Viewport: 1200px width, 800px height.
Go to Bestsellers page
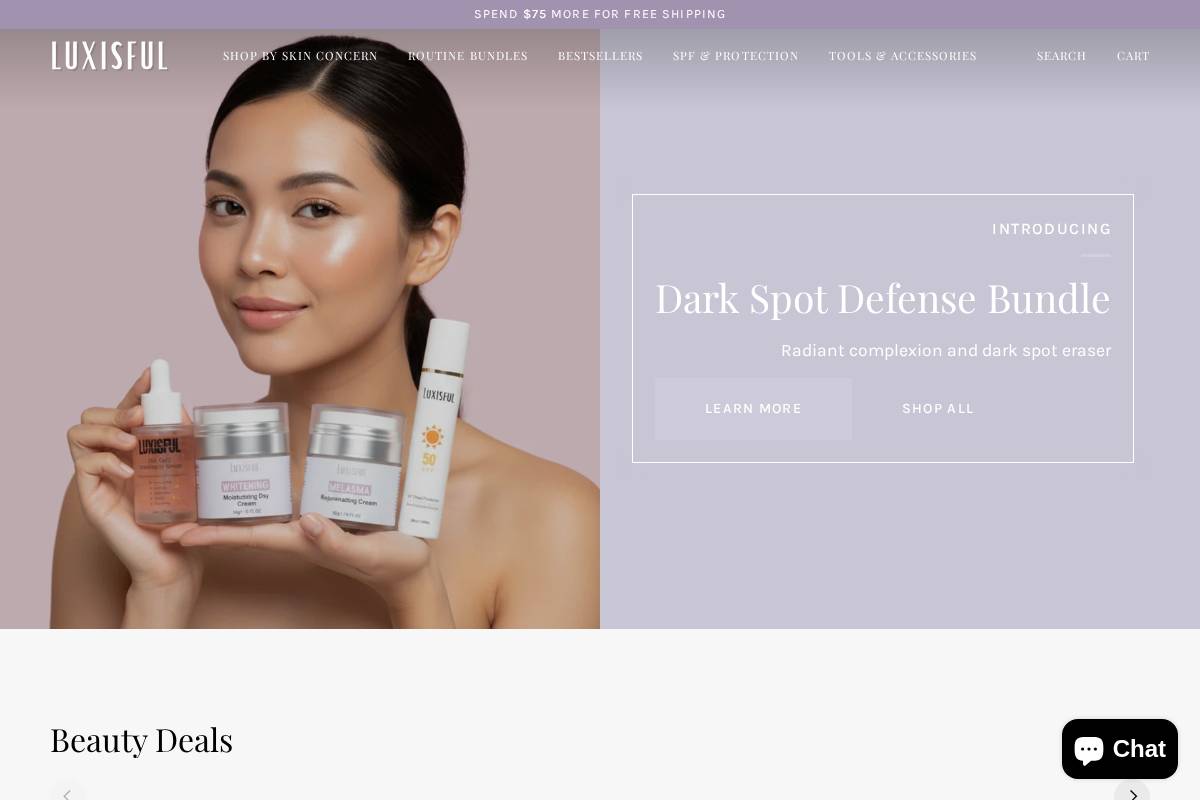pos(600,56)
